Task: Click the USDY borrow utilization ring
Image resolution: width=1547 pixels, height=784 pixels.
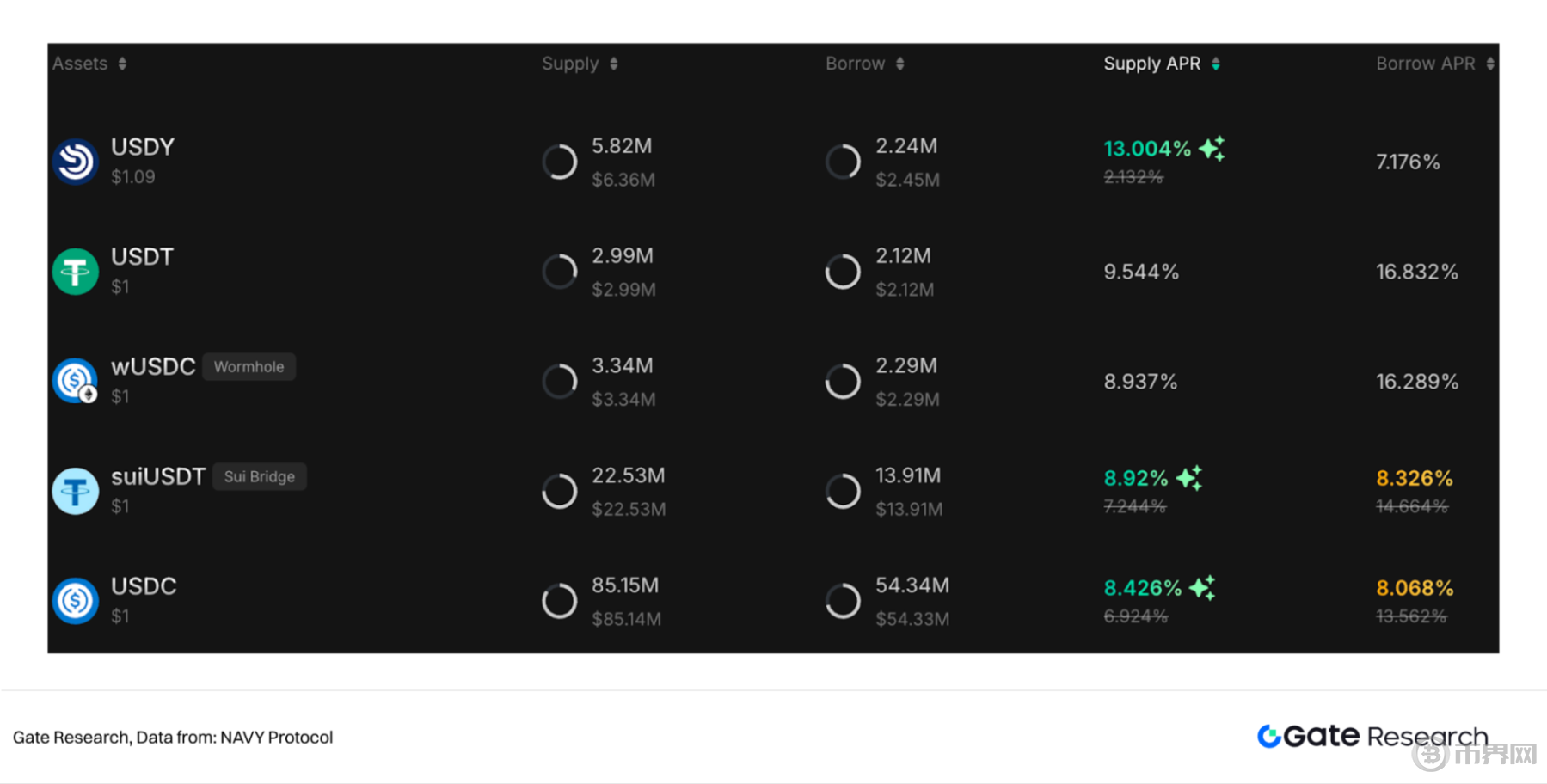Action: tap(843, 162)
